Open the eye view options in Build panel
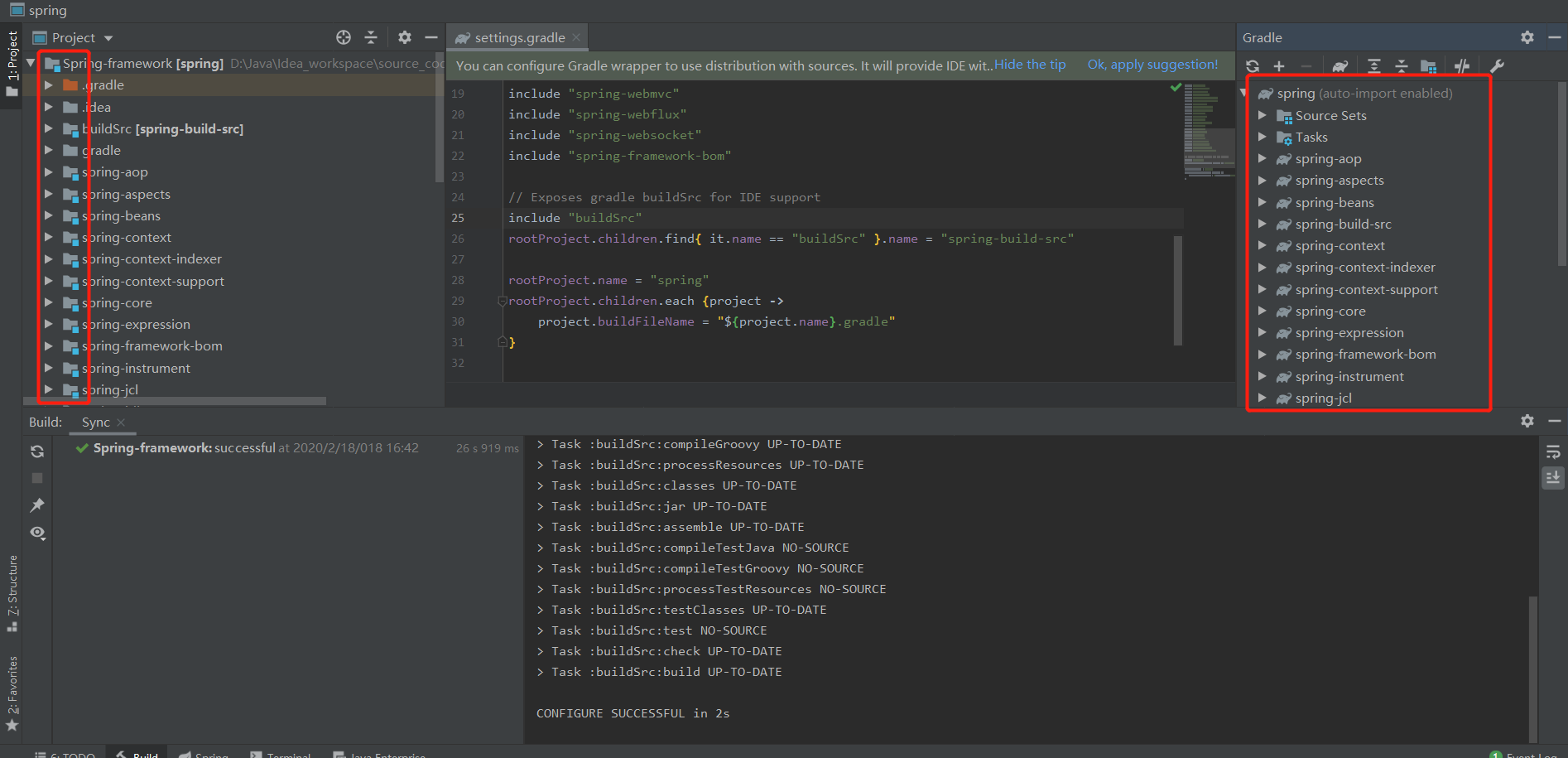The width and height of the screenshot is (1568, 758). (x=37, y=533)
